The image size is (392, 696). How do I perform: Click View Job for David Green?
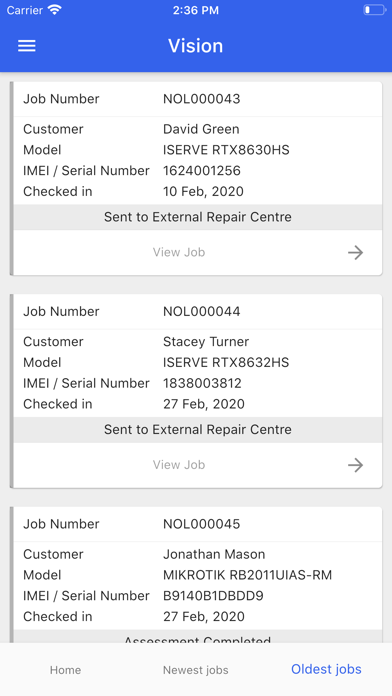[179, 252]
